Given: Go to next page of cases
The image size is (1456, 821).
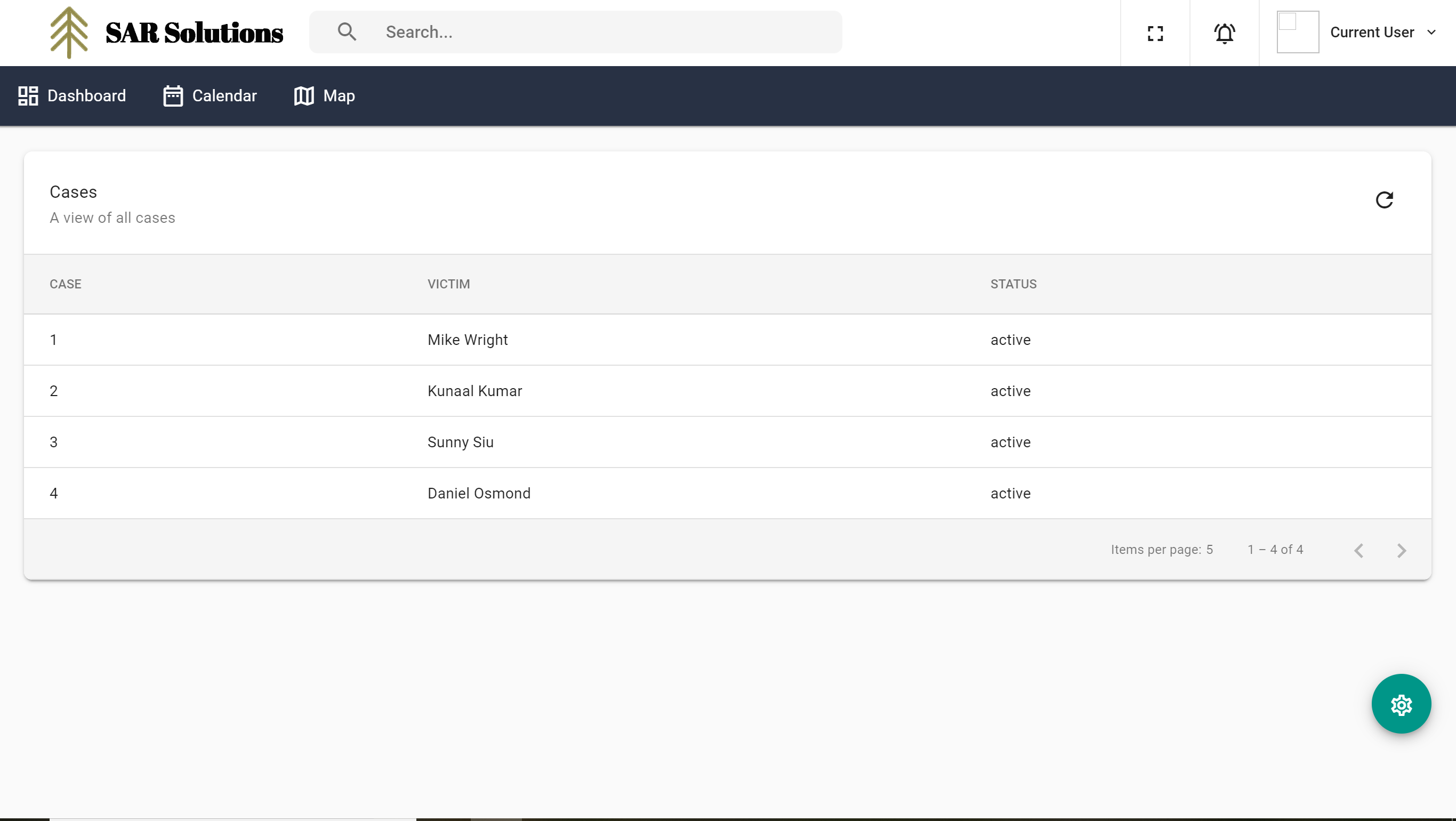Looking at the screenshot, I should point(1401,550).
